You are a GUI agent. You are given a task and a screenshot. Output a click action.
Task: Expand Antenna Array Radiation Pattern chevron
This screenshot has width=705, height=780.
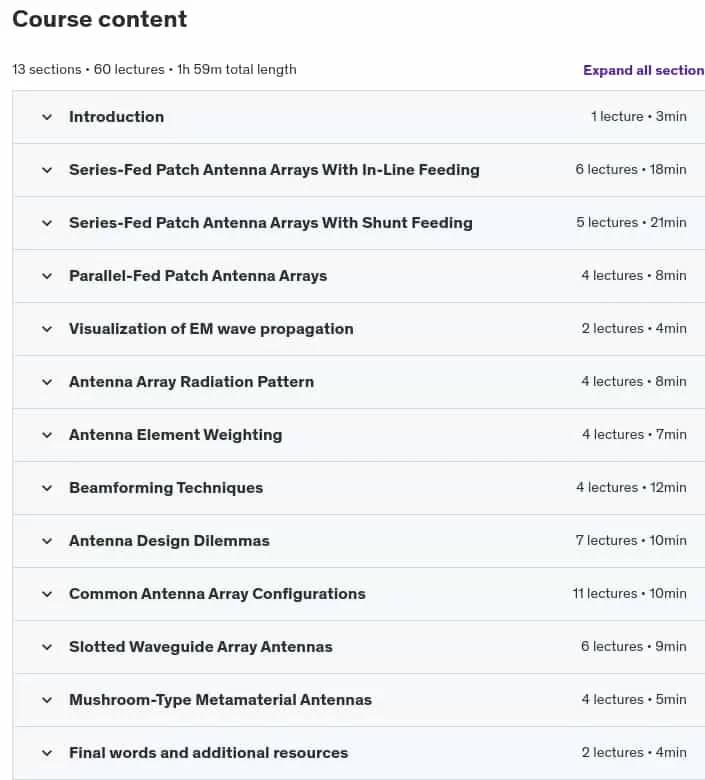tap(47, 383)
